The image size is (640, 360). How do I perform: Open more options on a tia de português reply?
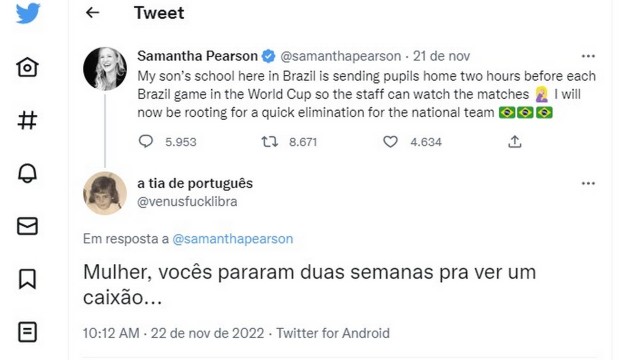tap(588, 183)
